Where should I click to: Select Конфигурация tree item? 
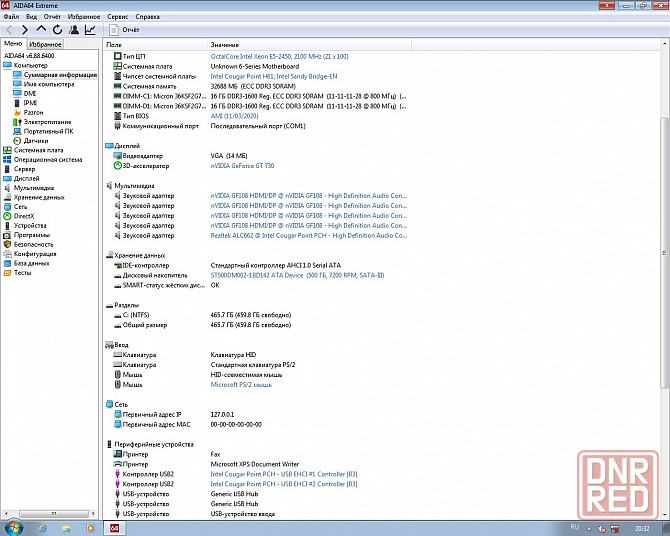tap(30, 253)
